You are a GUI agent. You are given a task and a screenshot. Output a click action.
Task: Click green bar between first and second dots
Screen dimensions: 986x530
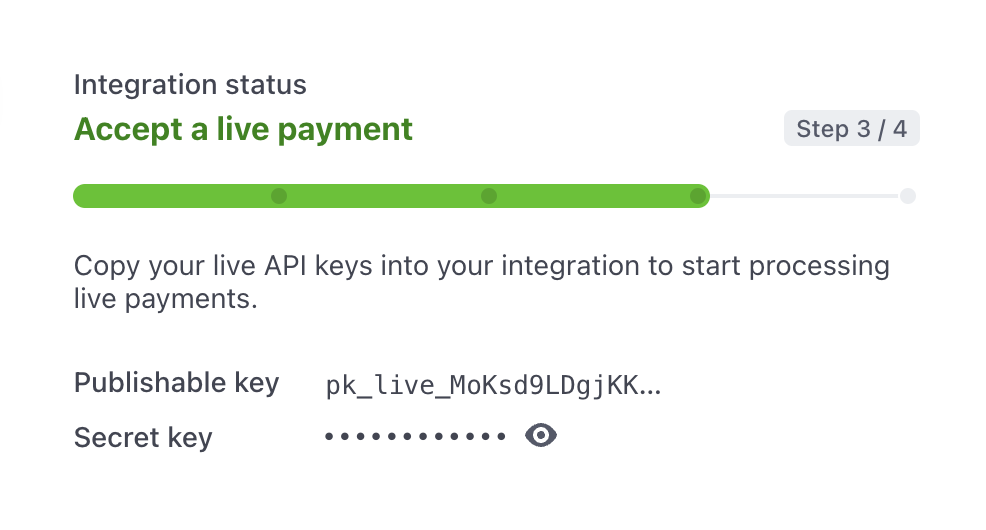click(384, 196)
